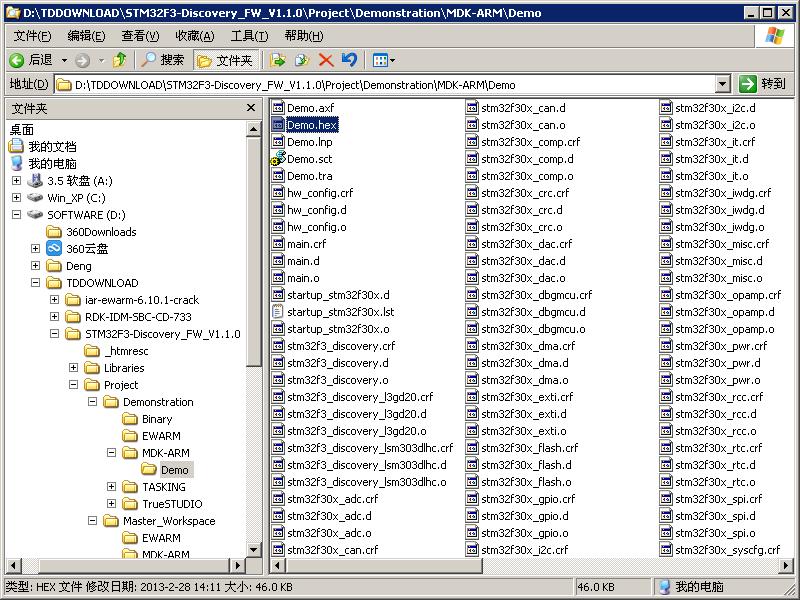Click the RDK-IDM-SBC-CD-733 folder icon
800x600 pixels.
(73, 317)
